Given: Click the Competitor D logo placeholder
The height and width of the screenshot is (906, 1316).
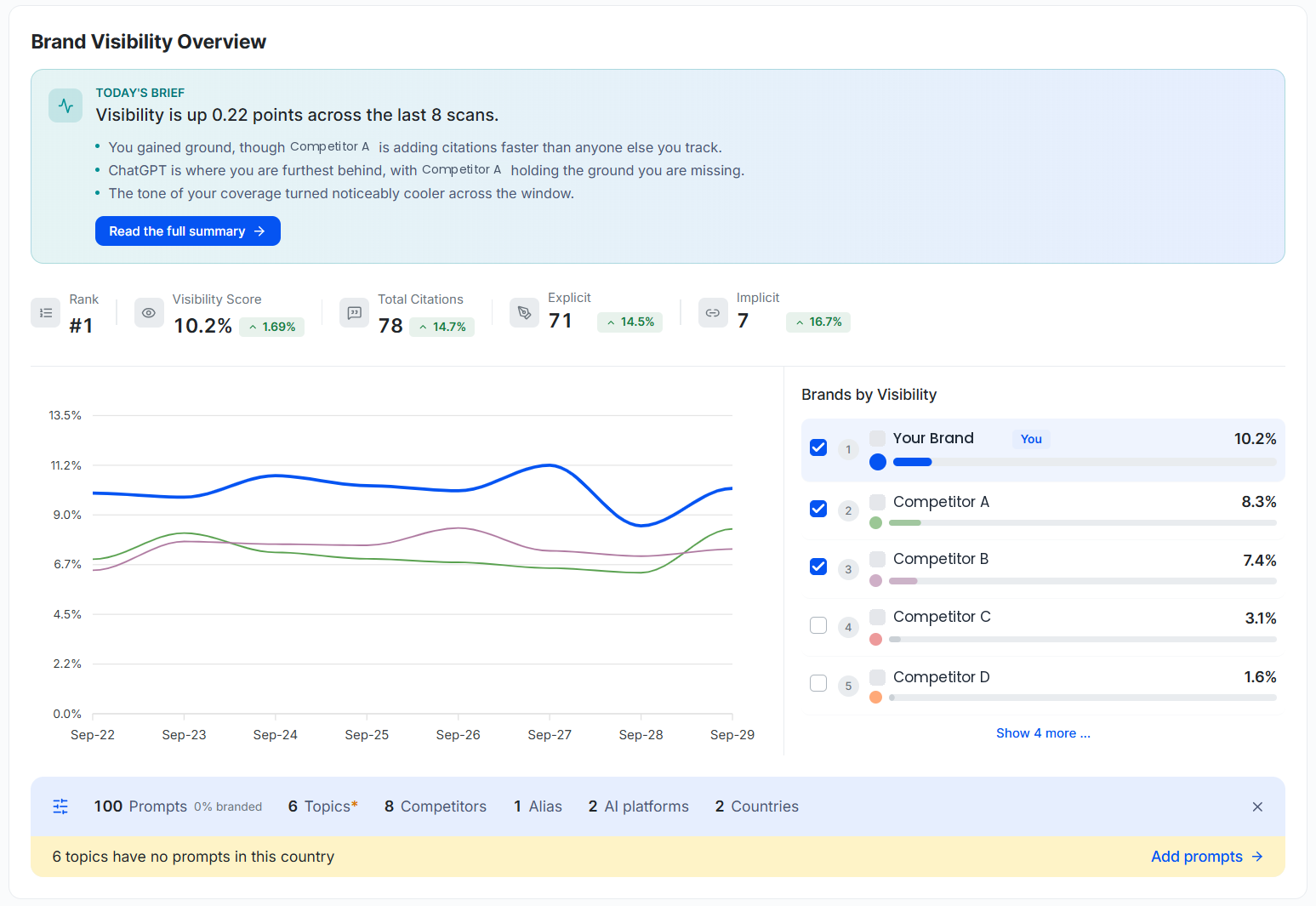Looking at the screenshot, I should pyautogui.click(x=877, y=677).
